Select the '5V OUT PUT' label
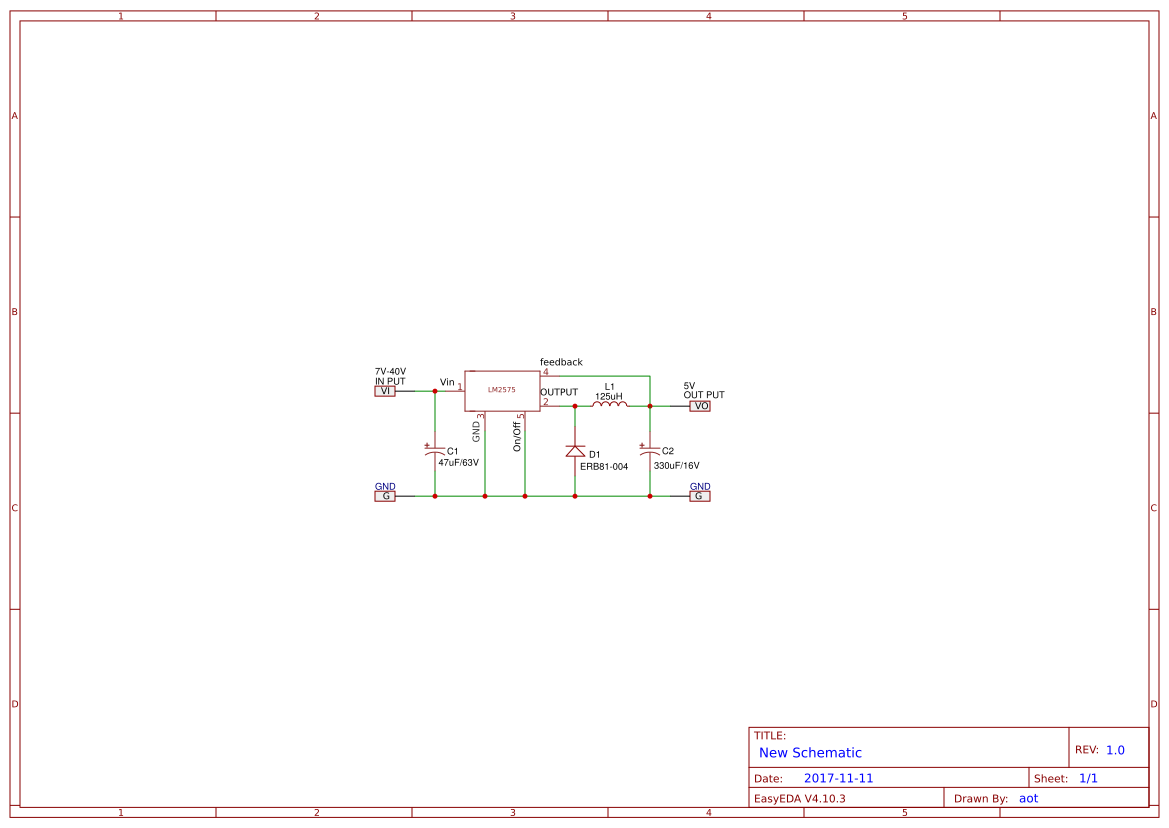The width and height of the screenshot is (1169, 828). 704,391
